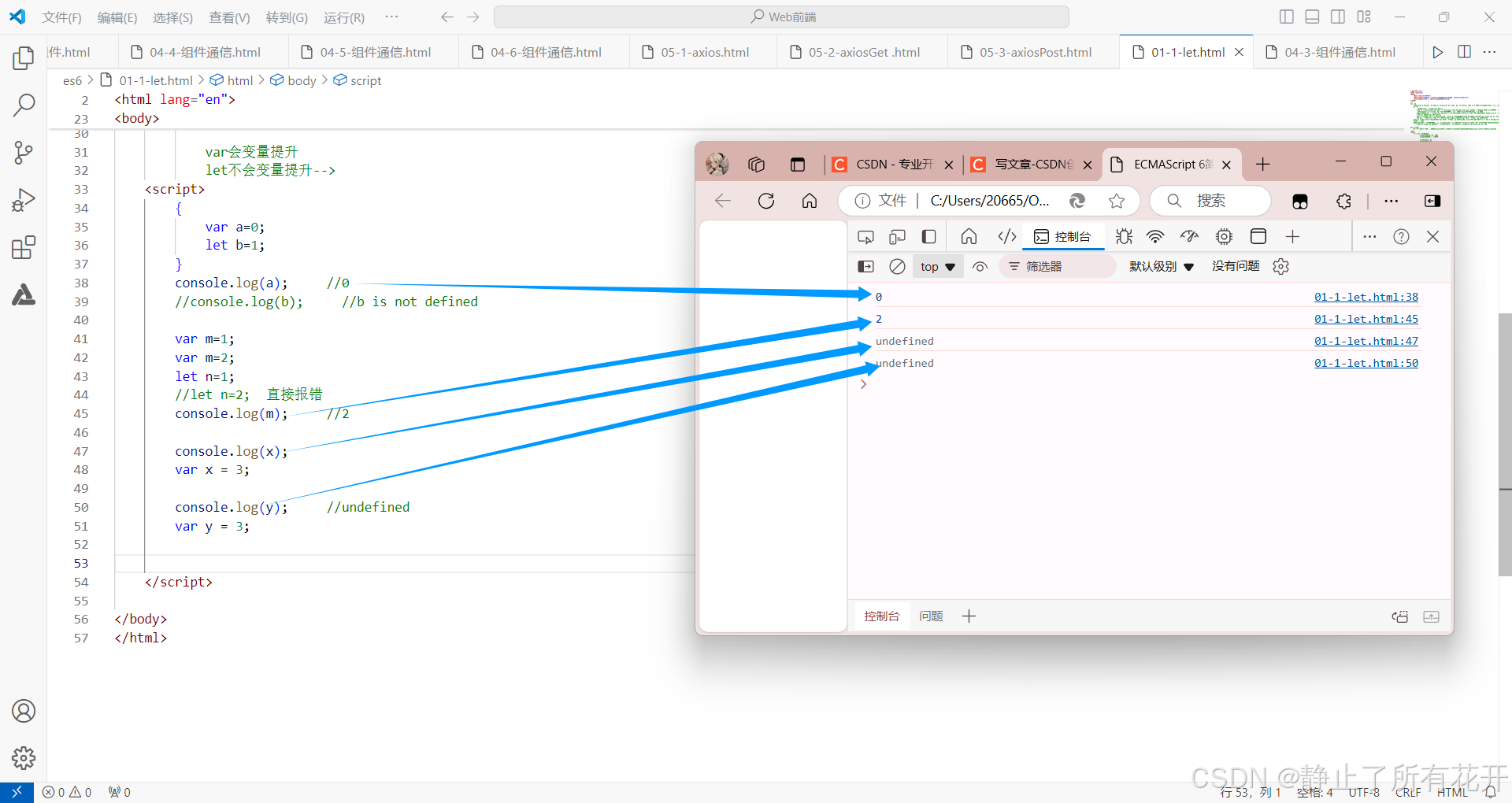Open the 文件(F) menu
Screen dimensions: 1512x803
point(61,17)
